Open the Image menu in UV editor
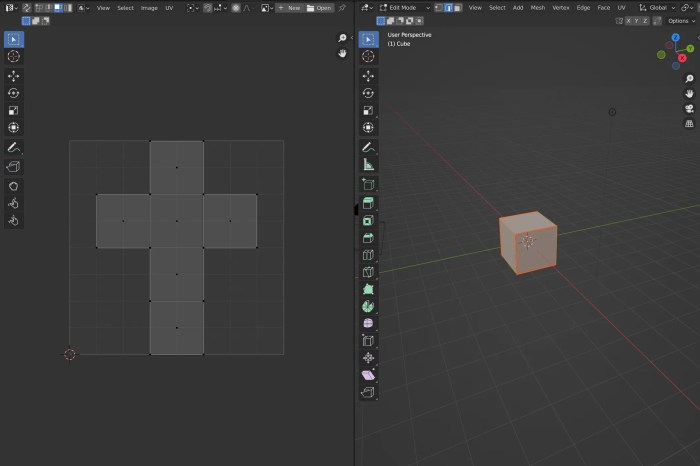 click(149, 8)
